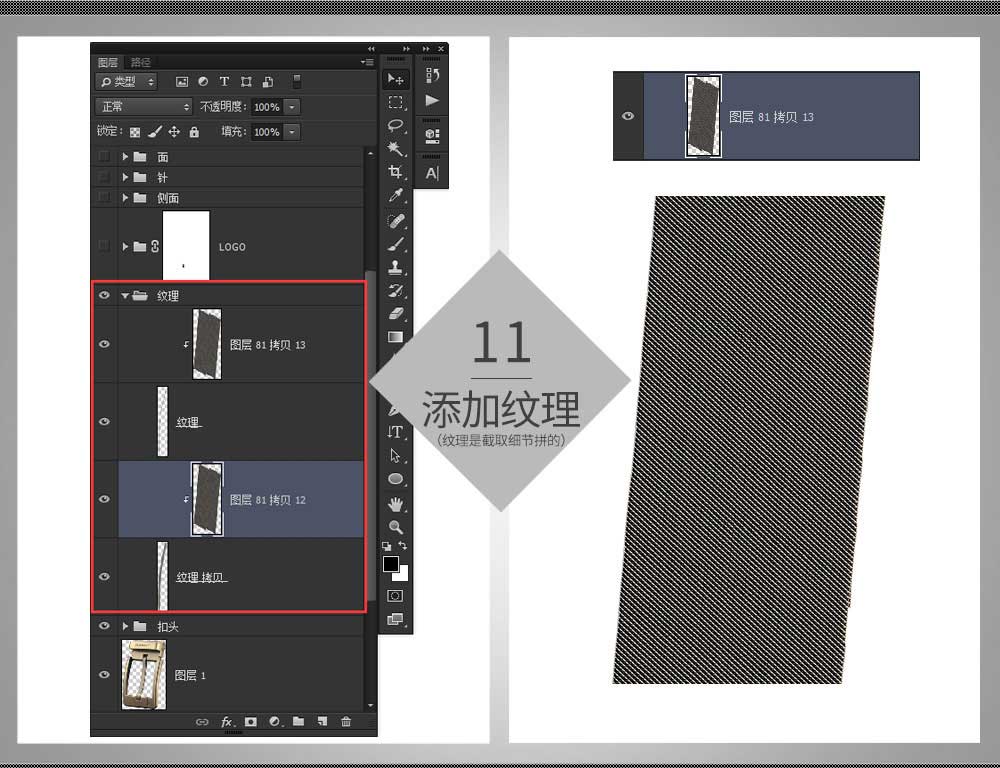Viewport: 1000px width, 768px height.
Task: Select the Eraser tool
Action: pyautogui.click(x=395, y=313)
